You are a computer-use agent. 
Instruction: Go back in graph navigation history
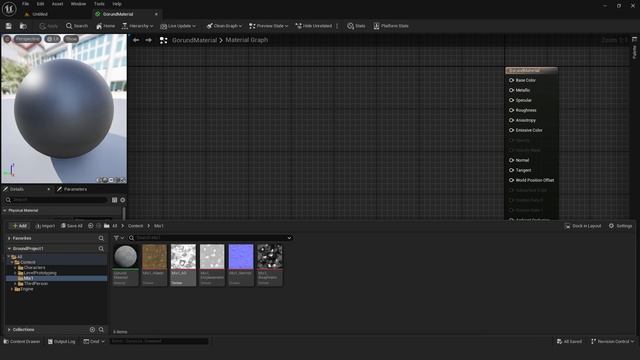click(136, 40)
